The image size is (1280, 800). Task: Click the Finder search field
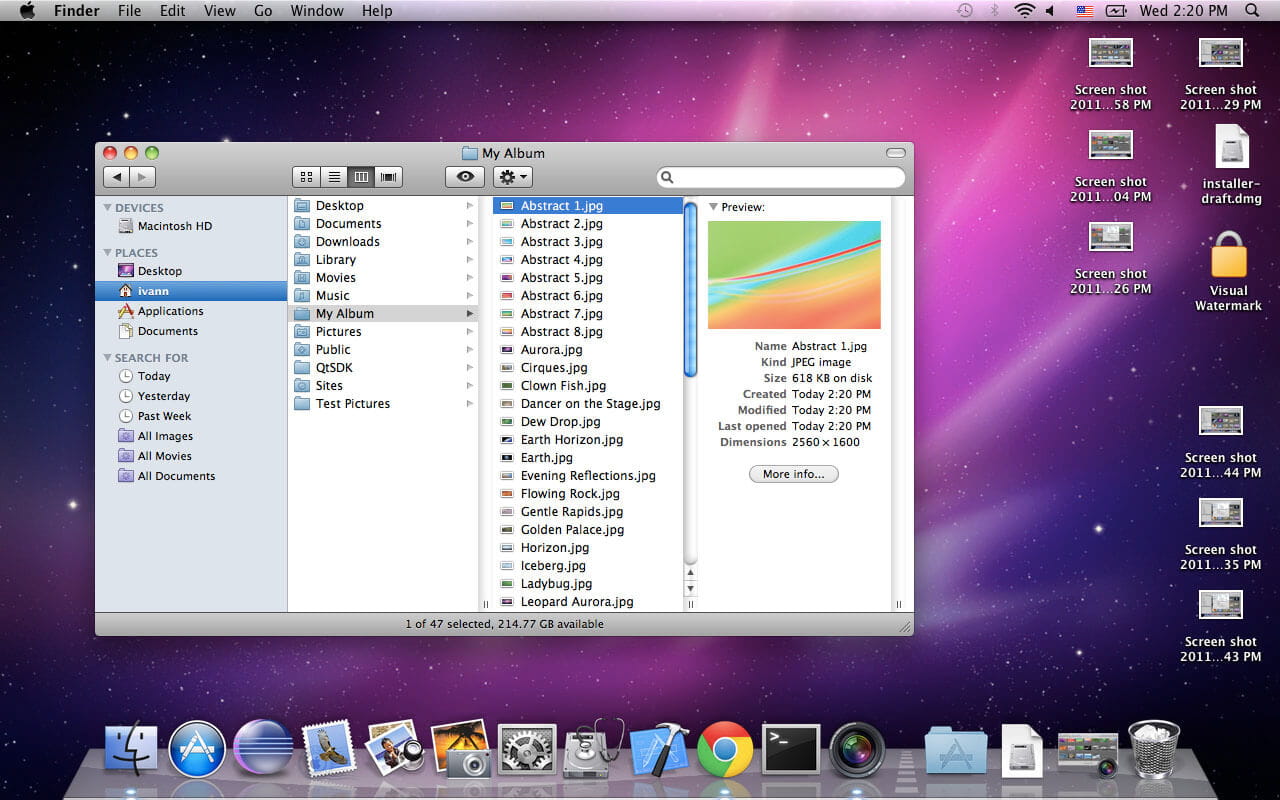(781, 177)
